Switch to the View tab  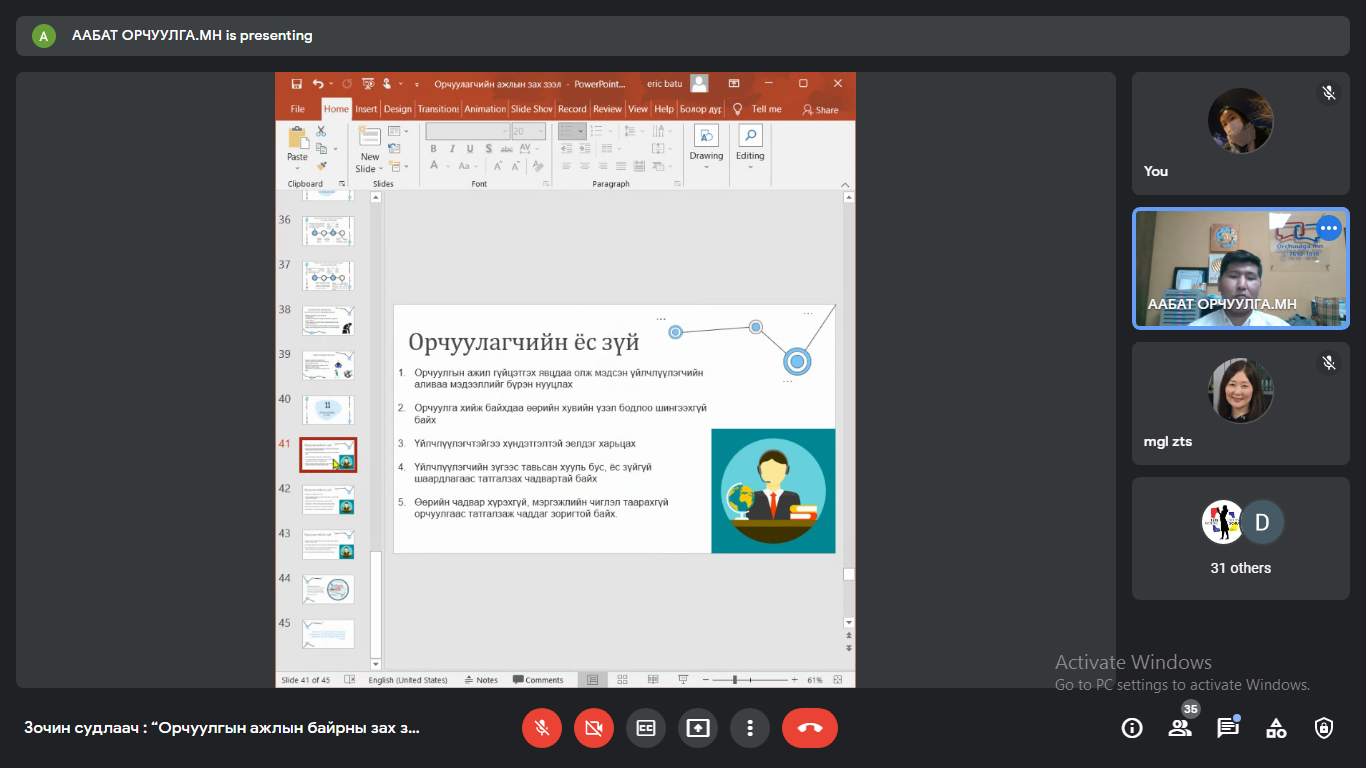click(x=638, y=109)
